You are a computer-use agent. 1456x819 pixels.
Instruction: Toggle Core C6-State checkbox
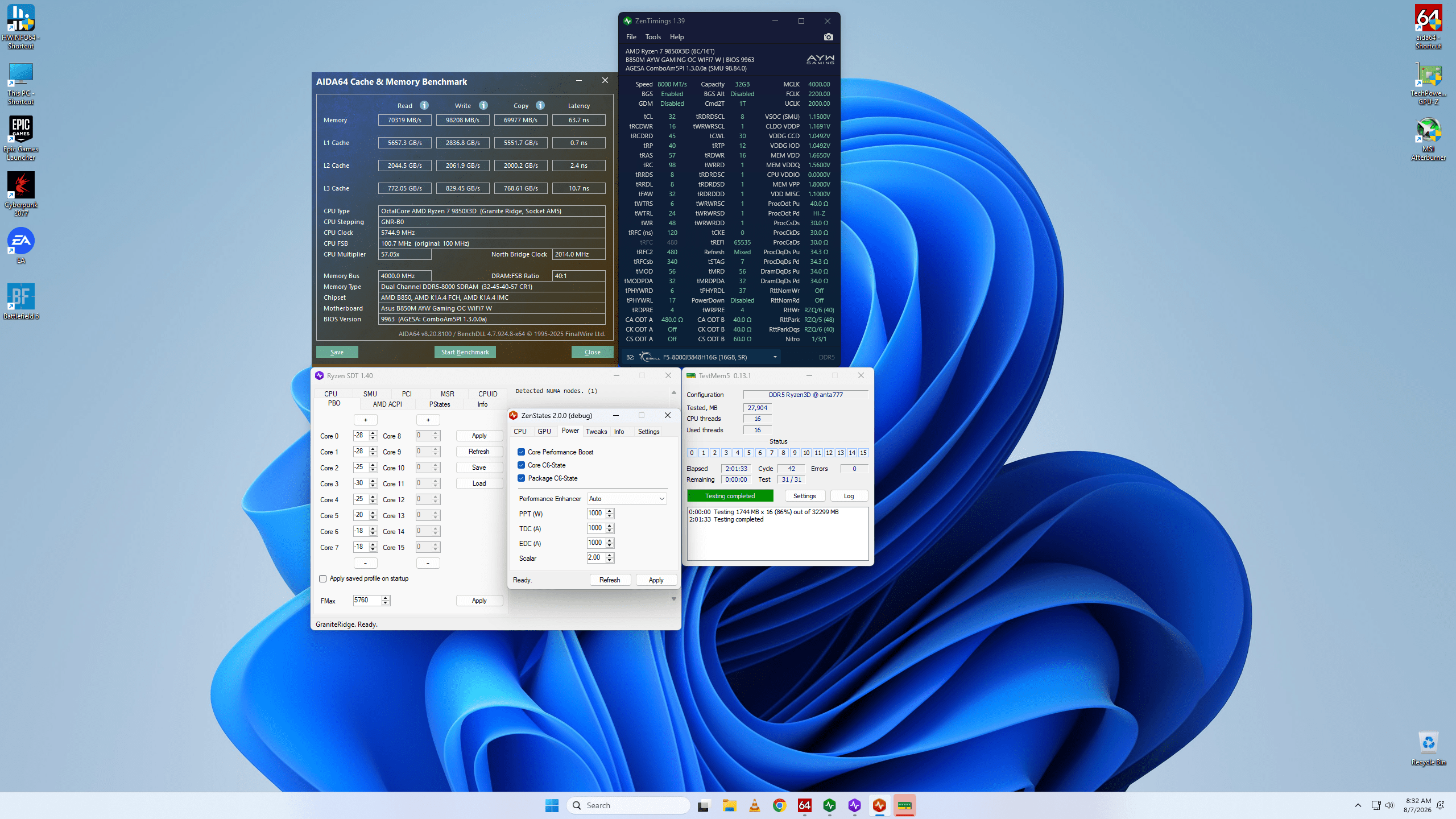521,465
